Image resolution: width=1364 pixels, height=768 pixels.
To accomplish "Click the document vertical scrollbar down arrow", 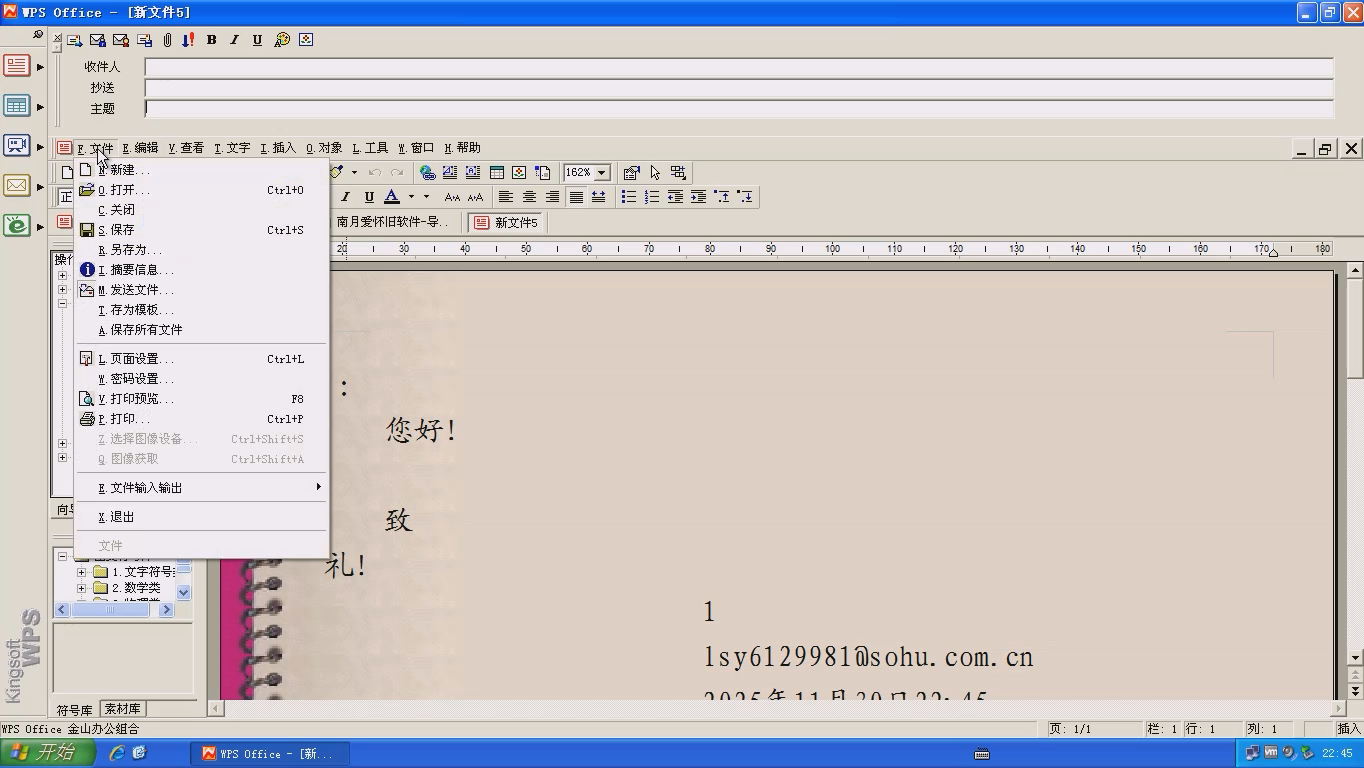I will coord(1355,658).
